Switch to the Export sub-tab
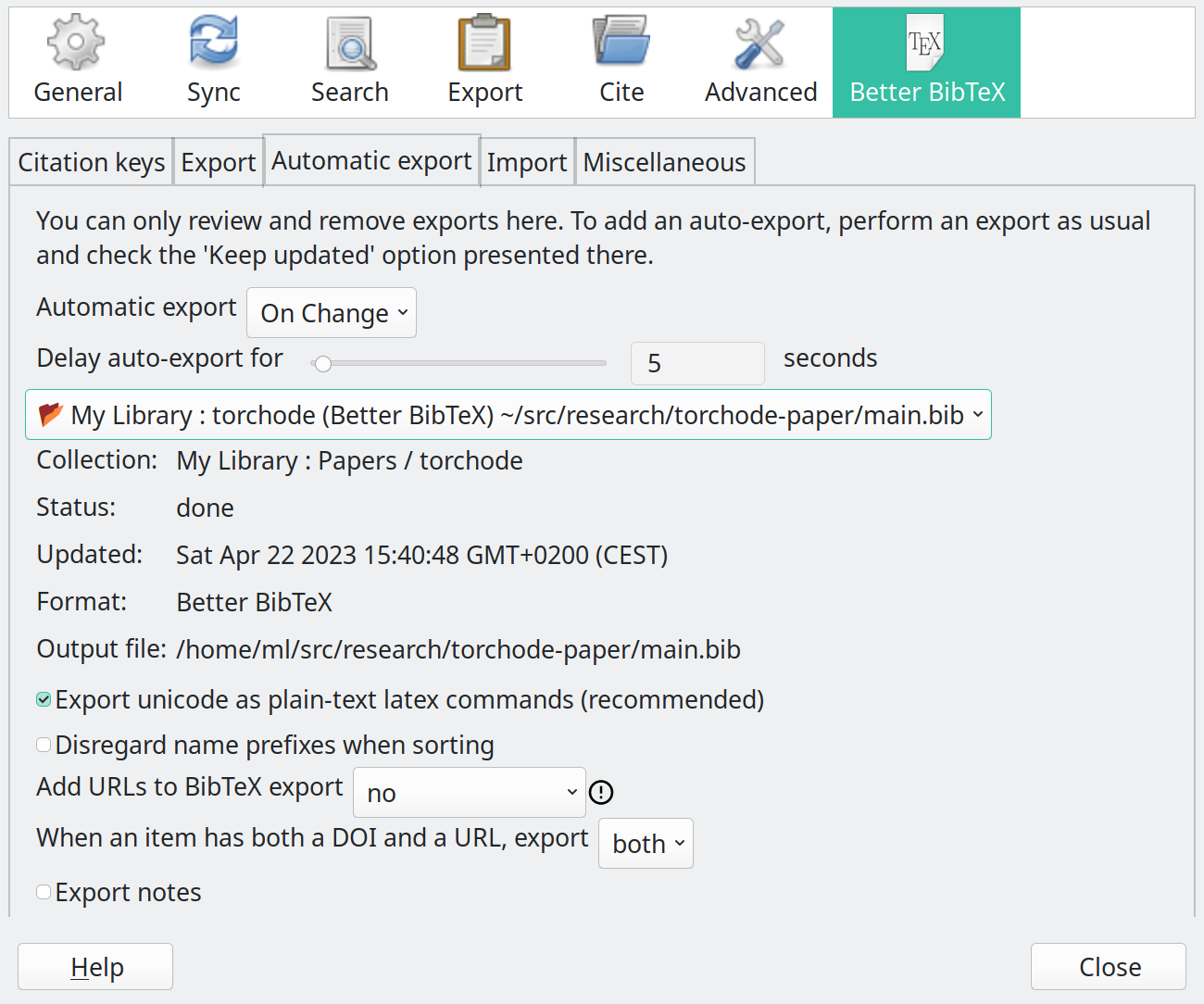Image resolution: width=1204 pixels, height=1004 pixels. pyautogui.click(x=218, y=162)
